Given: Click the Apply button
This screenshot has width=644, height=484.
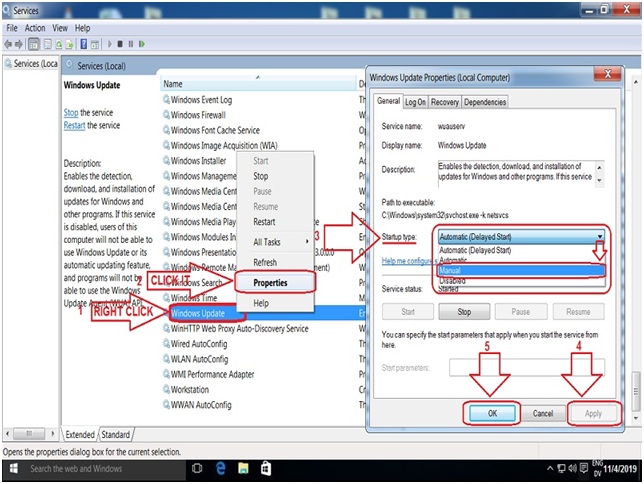Looking at the screenshot, I should tap(593, 413).
